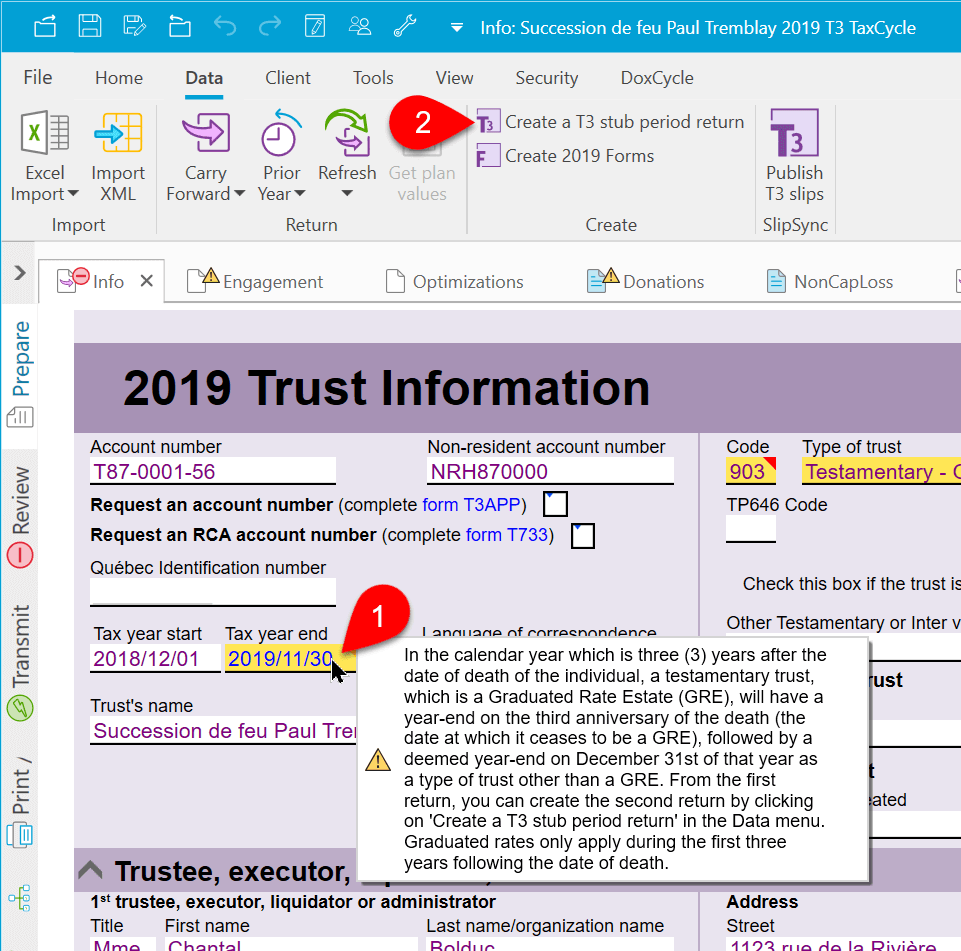The width and height of the screenshot is (961, 951).
Task: Open the quick access toolbar customize arrow
Action: pos(457,28)
